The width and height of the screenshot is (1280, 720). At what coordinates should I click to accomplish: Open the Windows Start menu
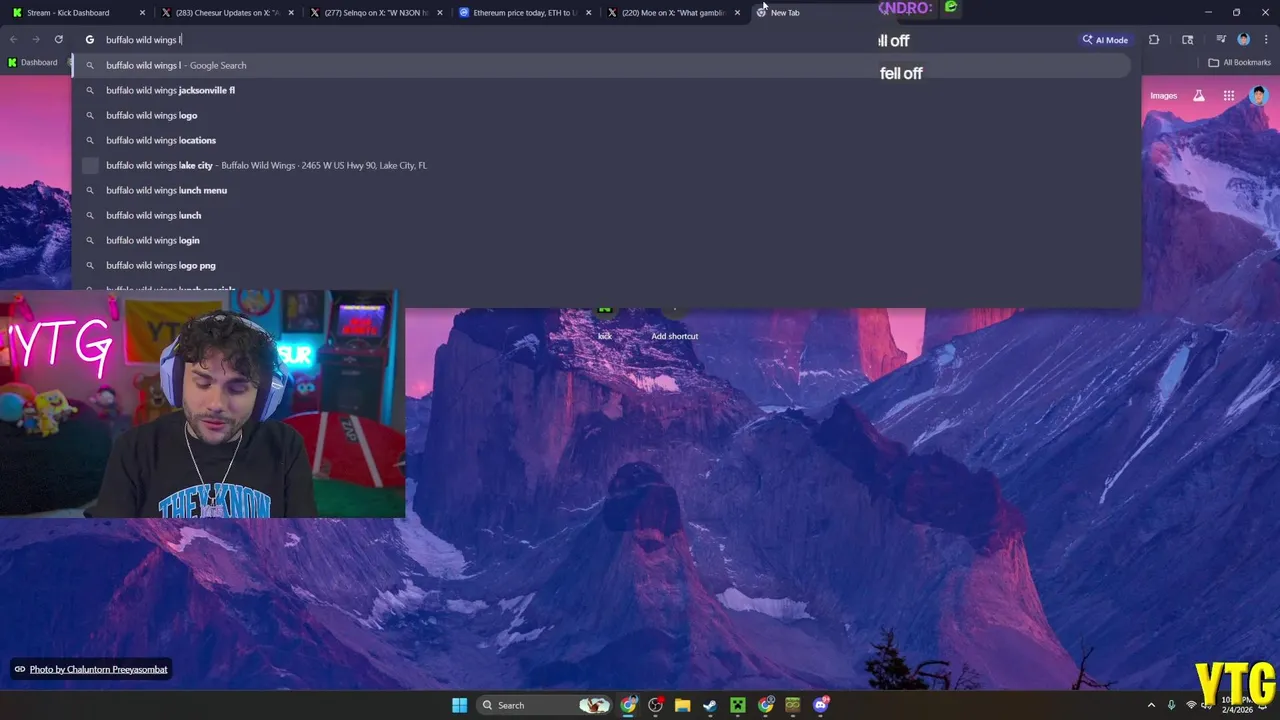click(459, 705)
